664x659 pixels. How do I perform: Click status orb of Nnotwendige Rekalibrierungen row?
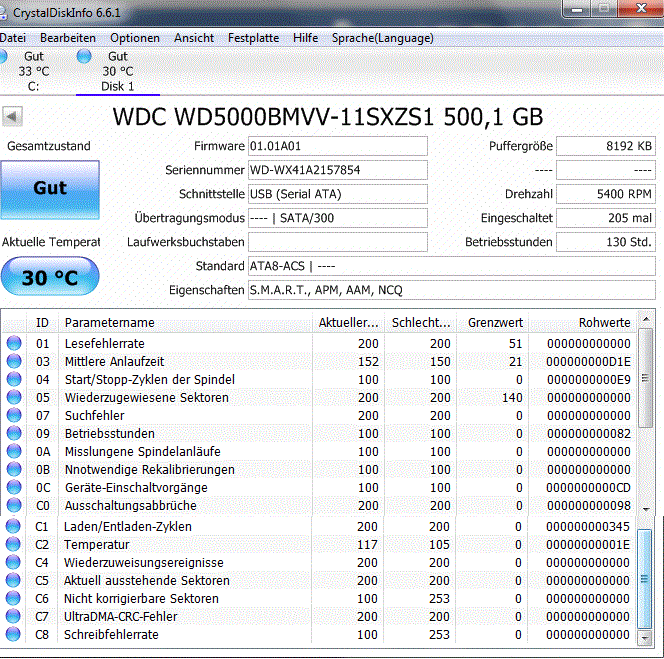pos(14,469)
